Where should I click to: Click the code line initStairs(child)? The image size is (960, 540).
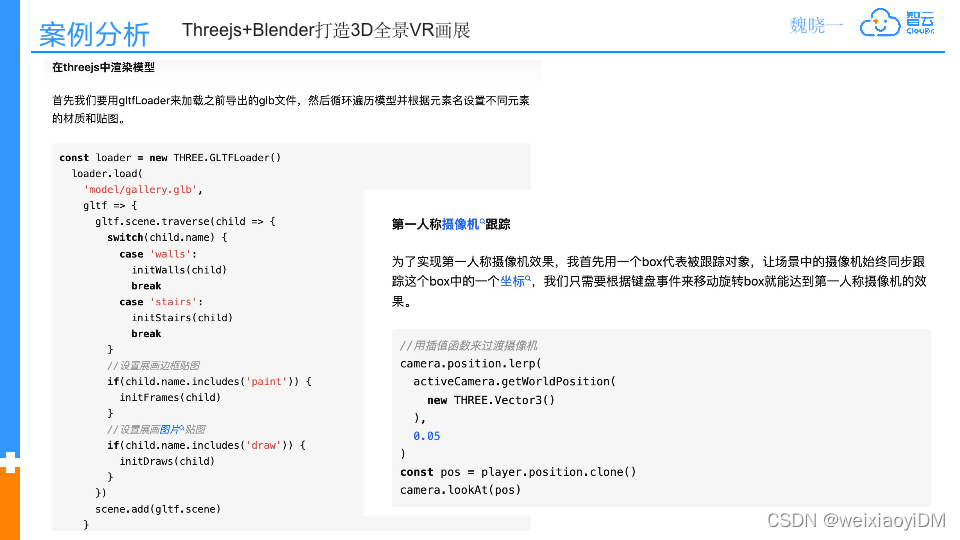coord(182,317)
